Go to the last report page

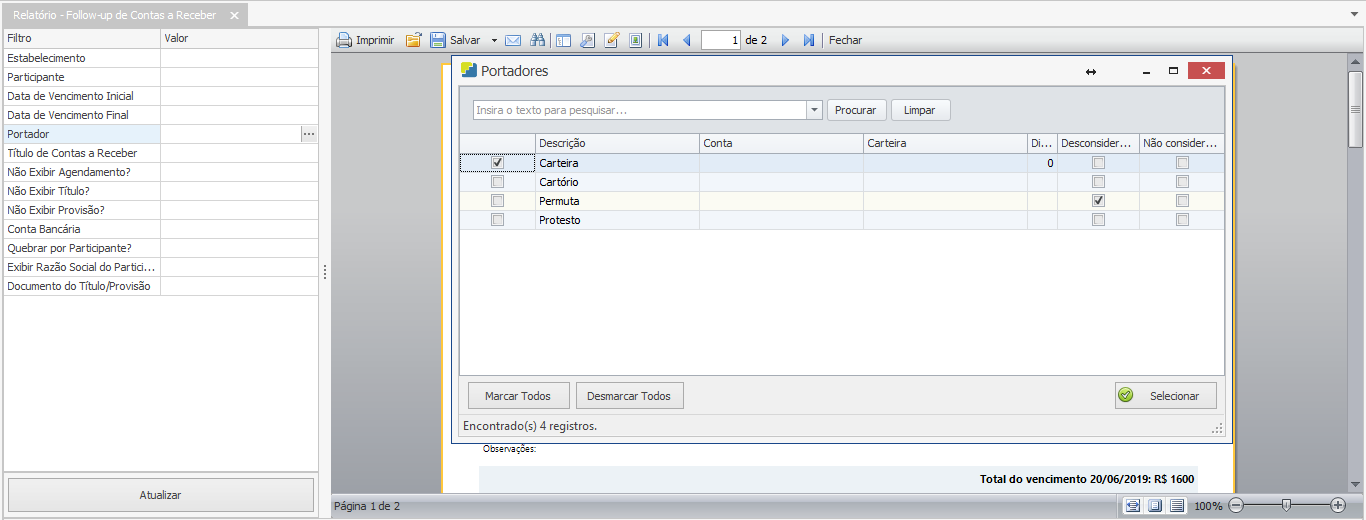[808, 41]
